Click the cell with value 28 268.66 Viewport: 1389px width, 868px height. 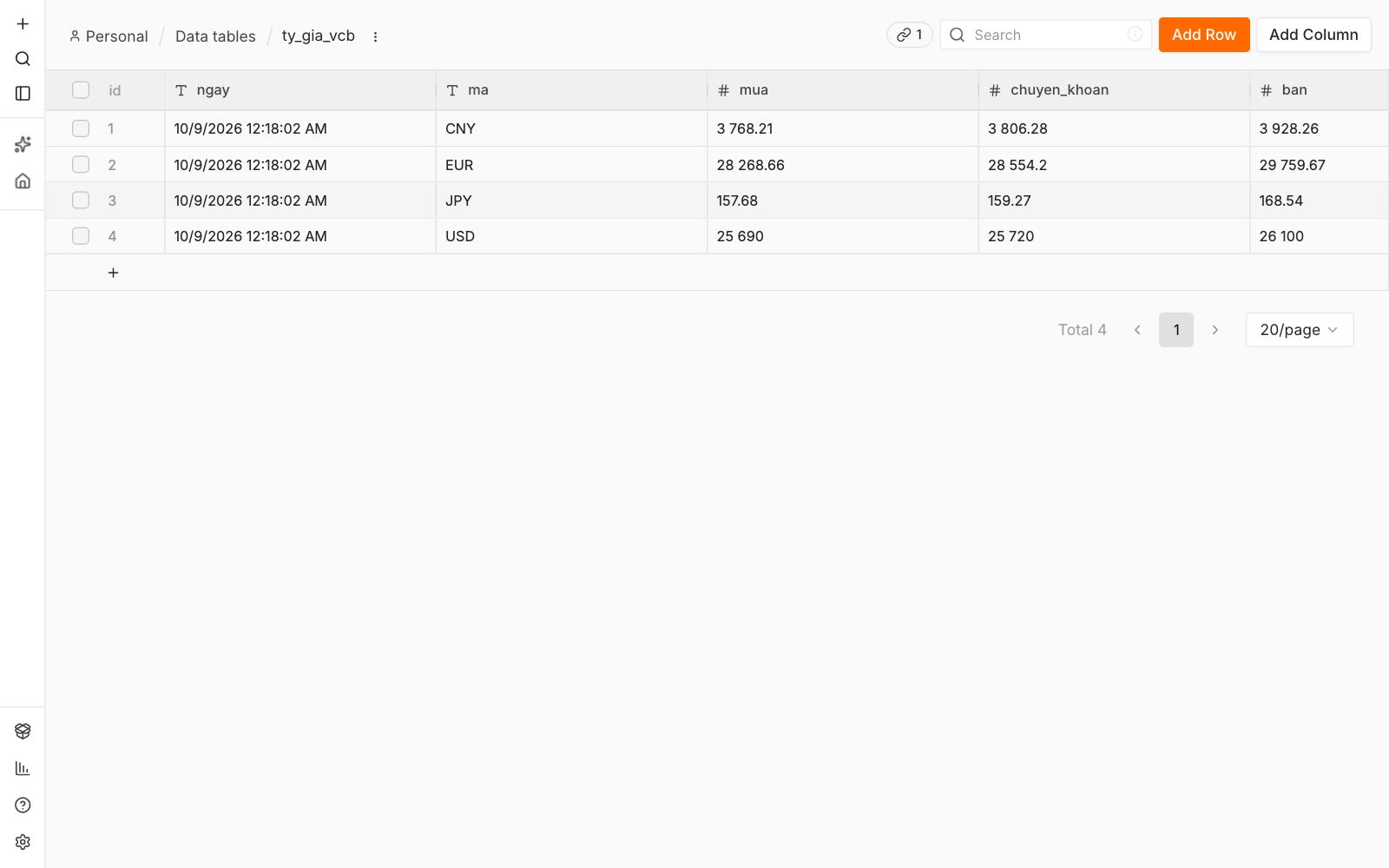coord(843,165)
